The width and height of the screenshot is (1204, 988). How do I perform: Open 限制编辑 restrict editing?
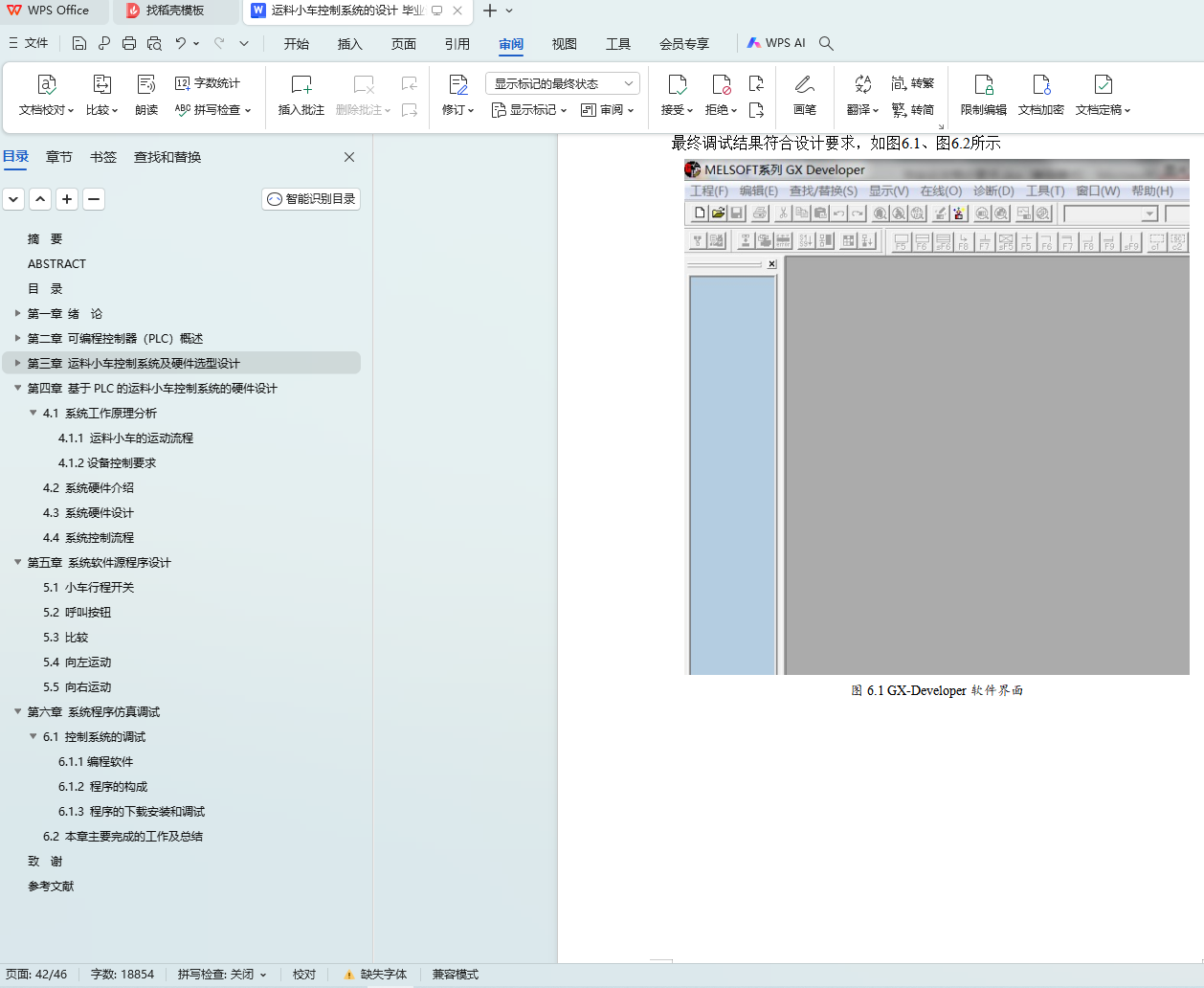coord(984,95)
